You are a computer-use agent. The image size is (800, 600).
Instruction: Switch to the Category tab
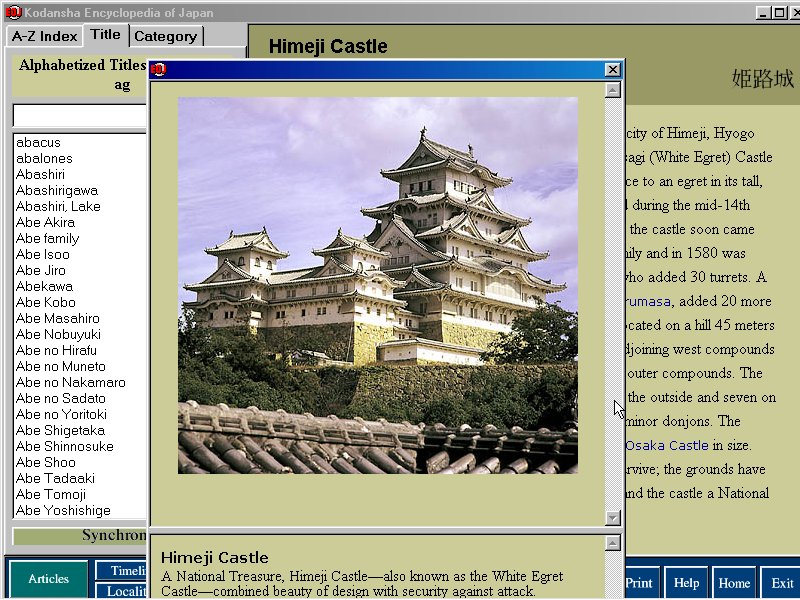click(x=165, y=36)
